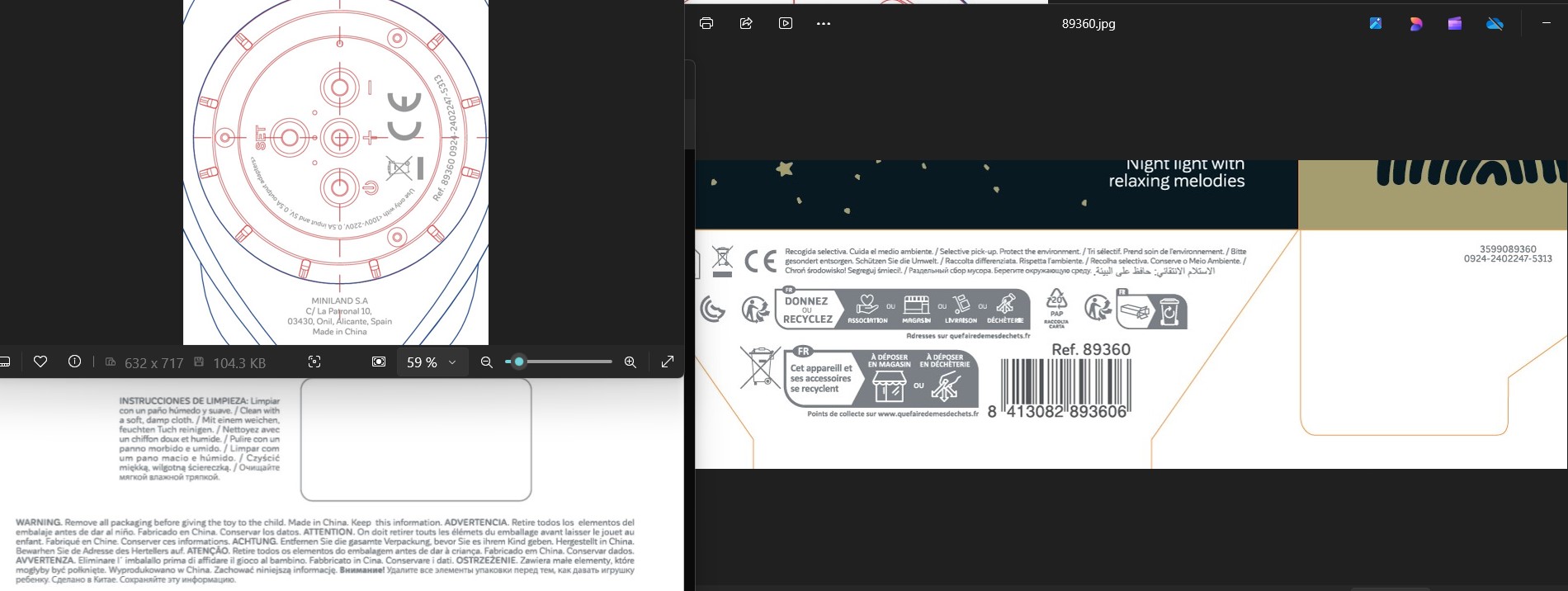Click the OneDrive cloud icon

coord(1495,24)
